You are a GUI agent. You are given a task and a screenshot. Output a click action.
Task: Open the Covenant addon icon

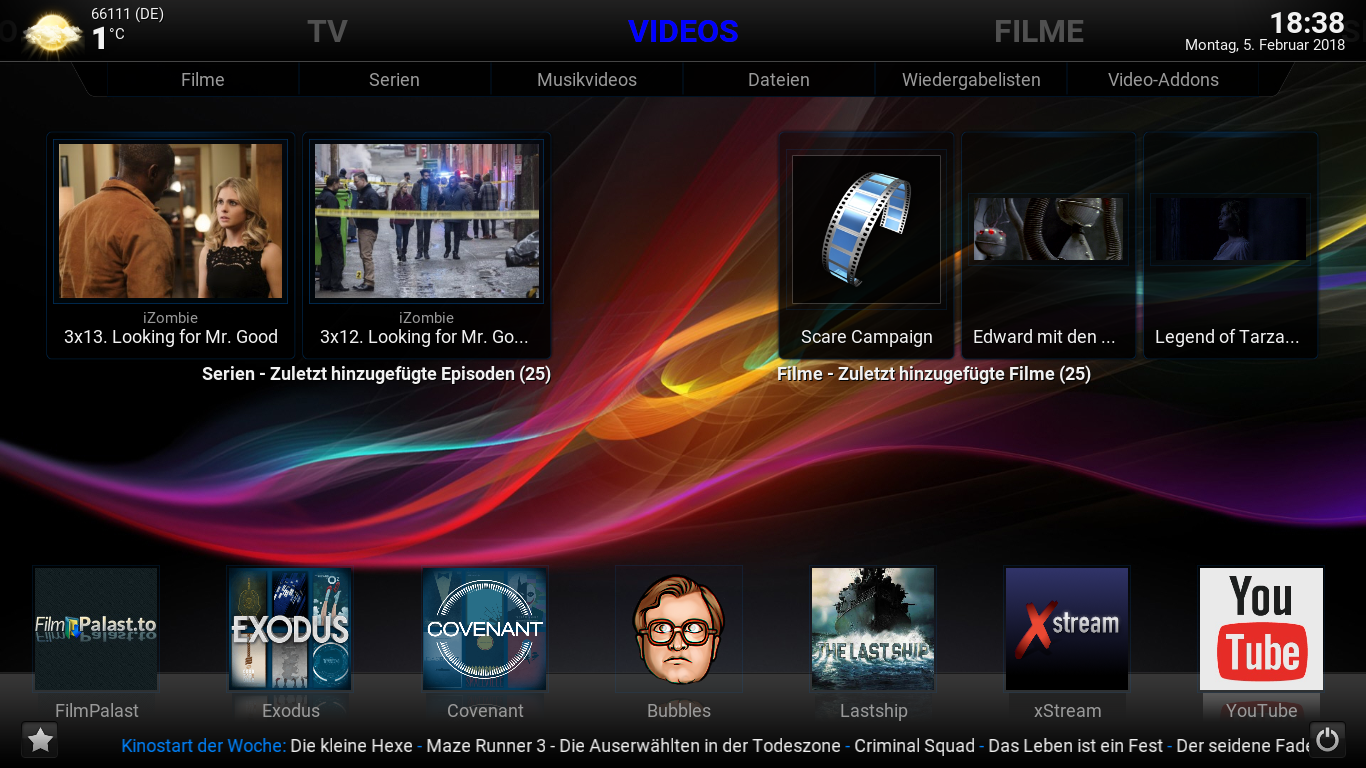(x=485, y=629)
